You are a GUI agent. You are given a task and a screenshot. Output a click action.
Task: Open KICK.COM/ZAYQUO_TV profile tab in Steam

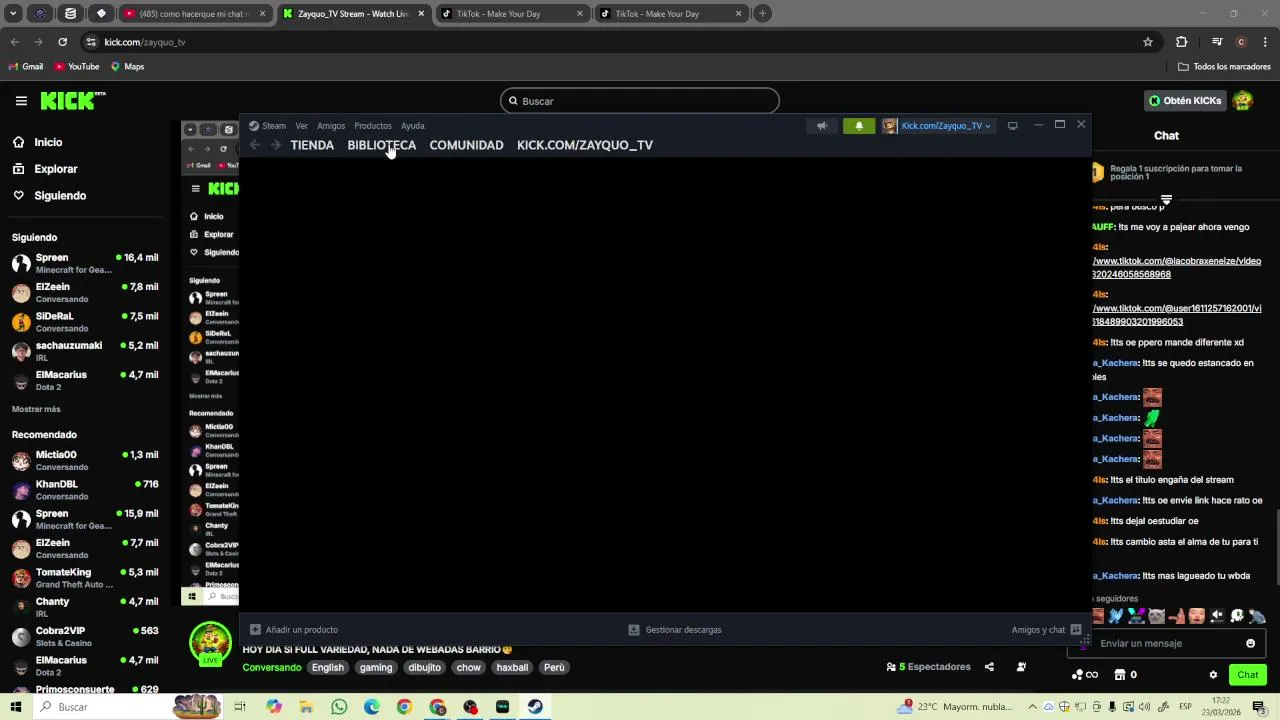585,145
